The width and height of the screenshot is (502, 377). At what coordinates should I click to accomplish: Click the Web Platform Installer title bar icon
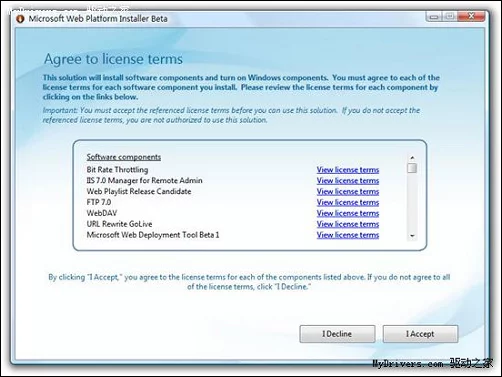point(20,19)
